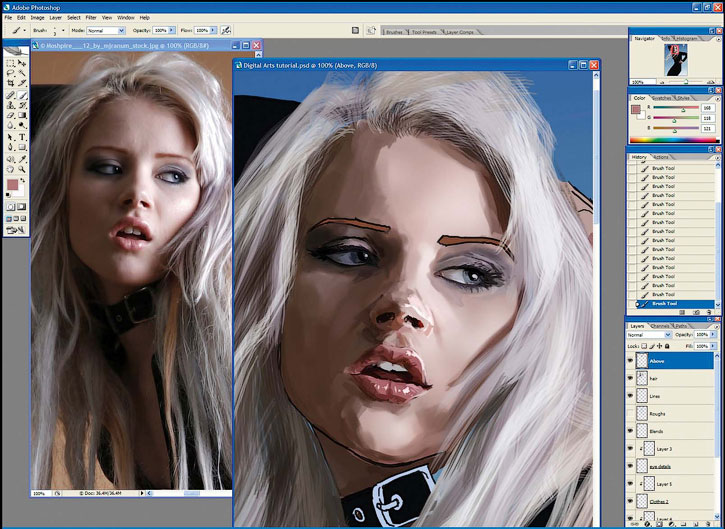725x529 pixels.
Task: Toggle lock transparent pixels in Layers
Action: pyautogui.click(x=644, y=346)
